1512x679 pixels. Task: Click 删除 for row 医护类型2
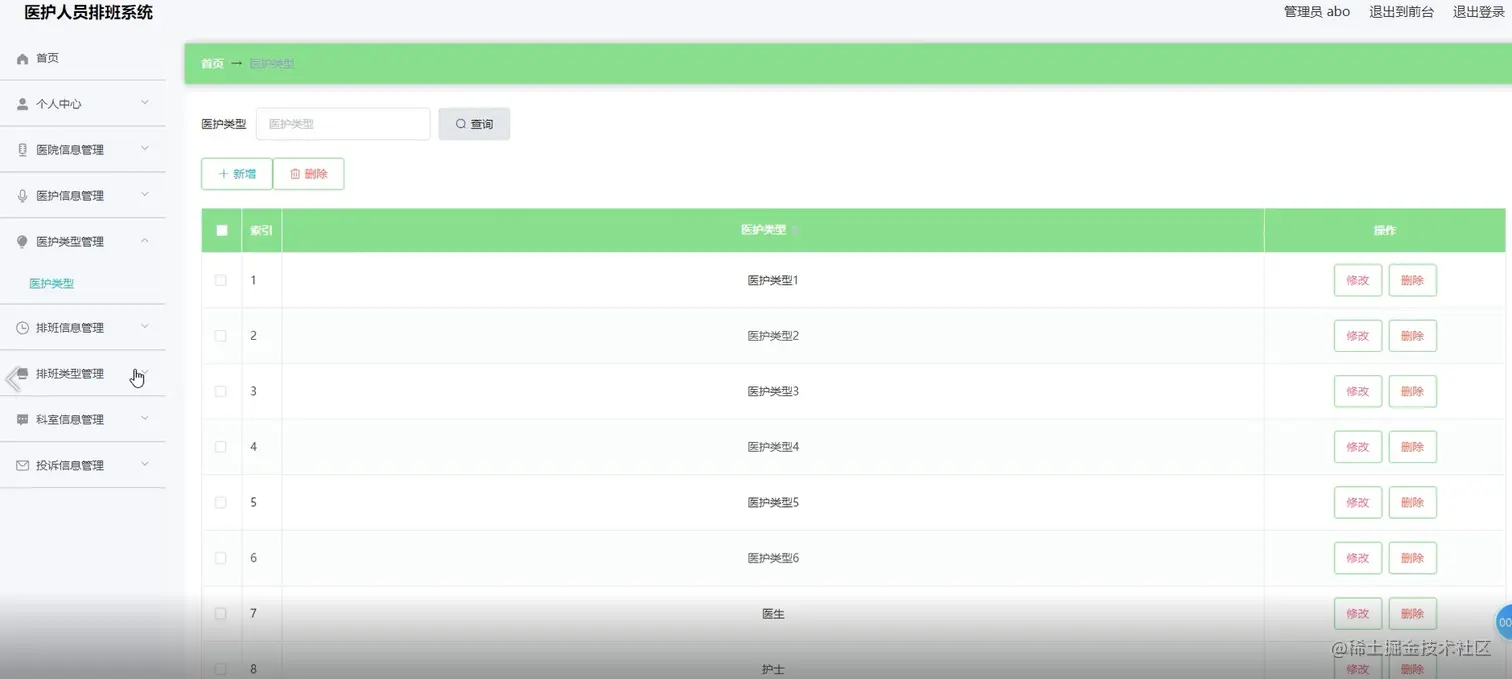(1413, 336)
